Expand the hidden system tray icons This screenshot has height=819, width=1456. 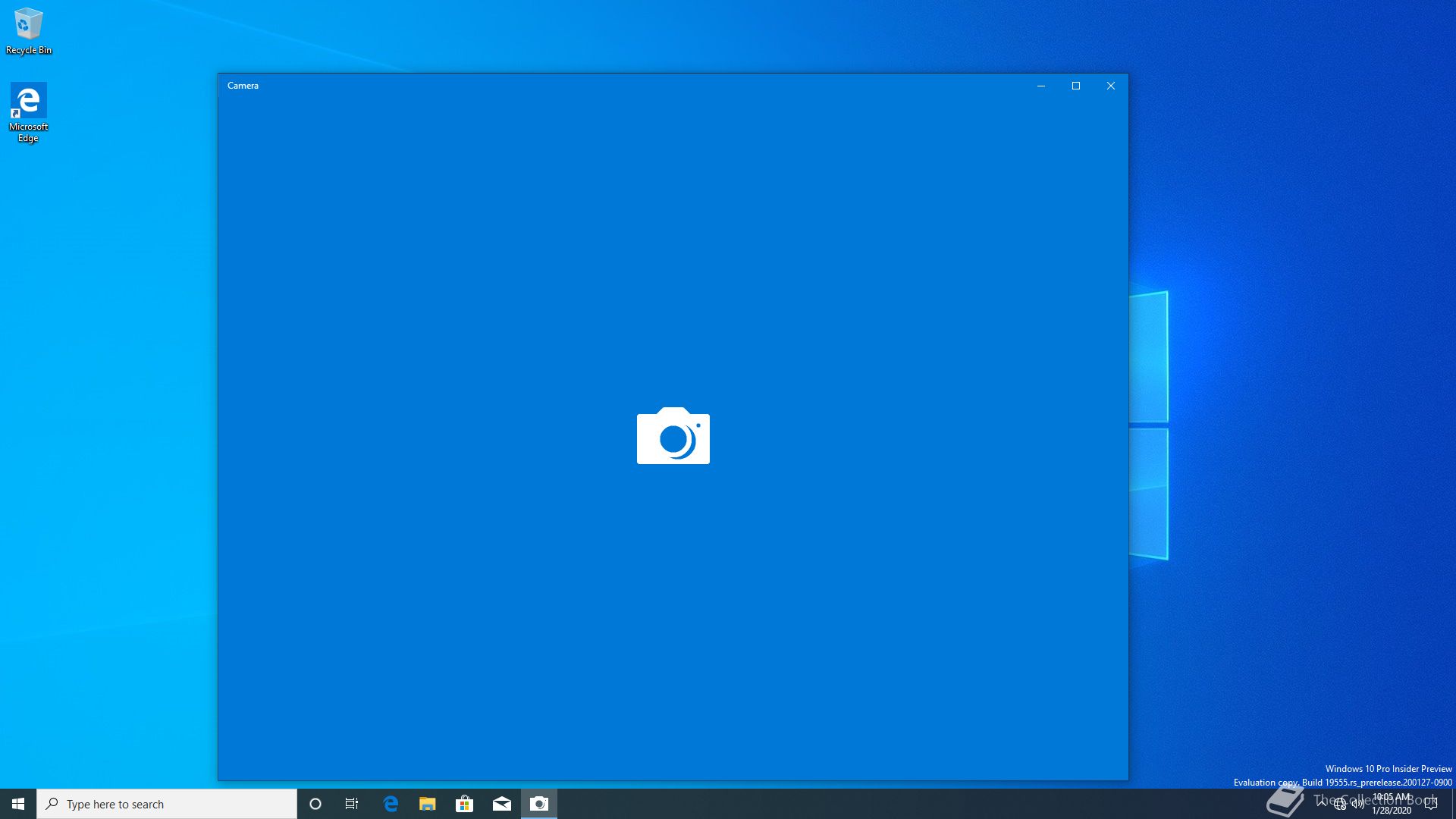[1322, 803]
